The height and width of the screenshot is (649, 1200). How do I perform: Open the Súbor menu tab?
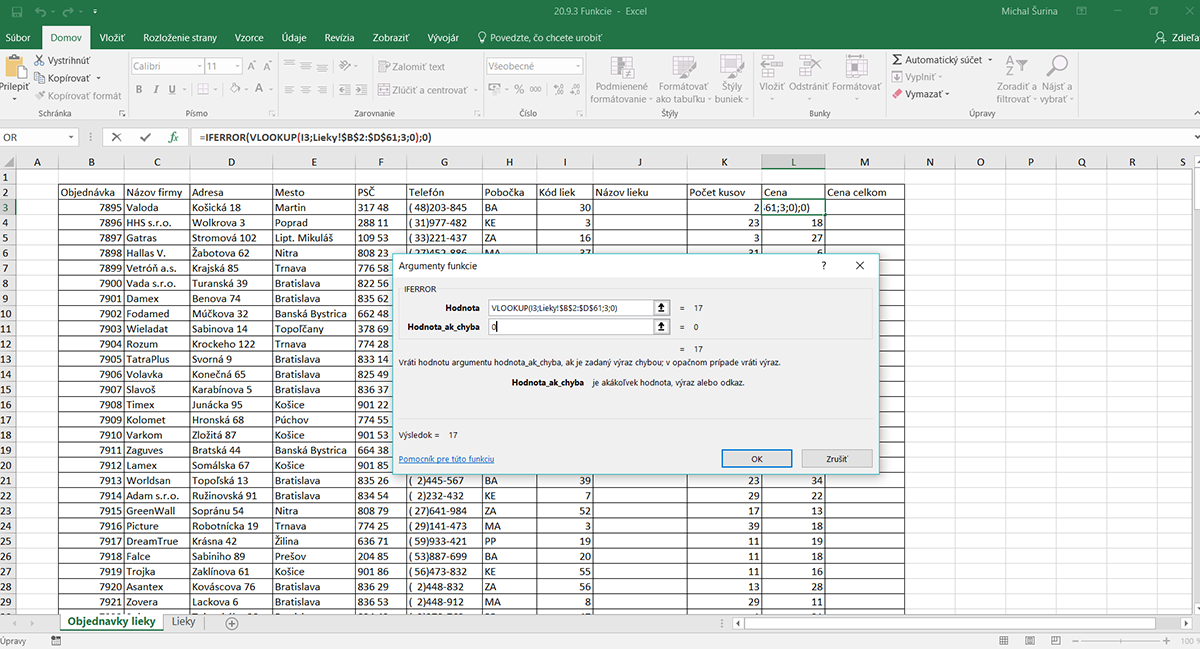18,37
